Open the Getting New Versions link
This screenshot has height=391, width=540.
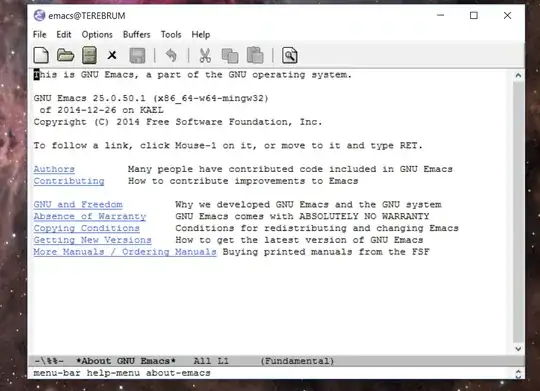pos(92,240)
